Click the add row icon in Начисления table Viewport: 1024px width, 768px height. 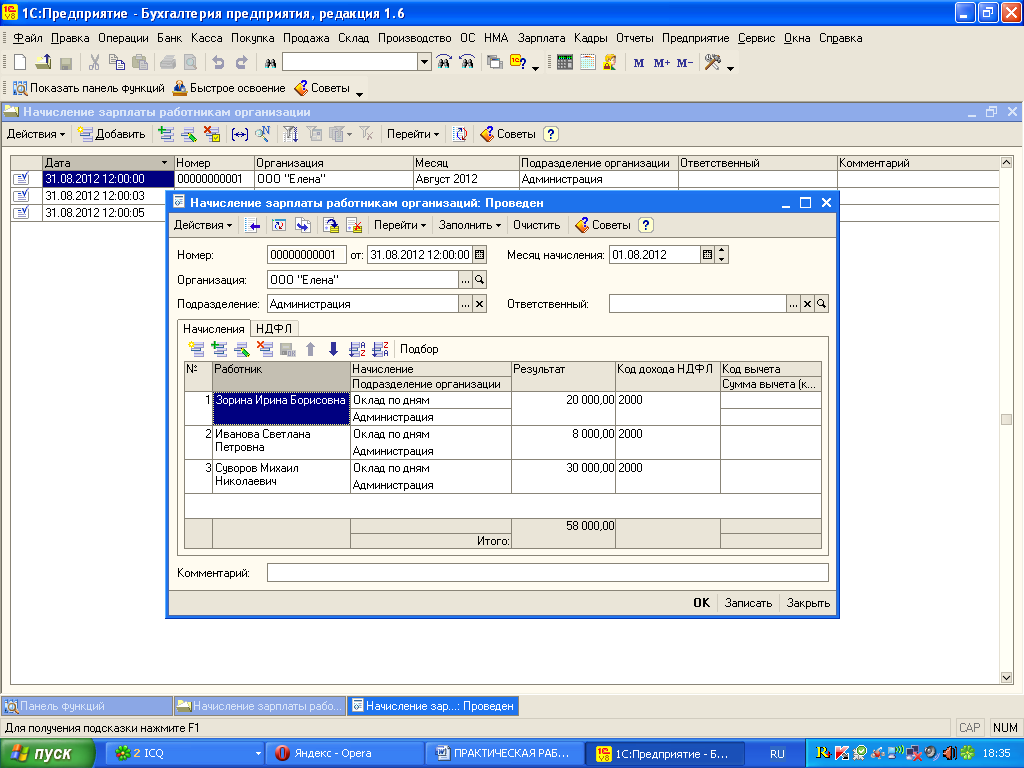point(196,349)
